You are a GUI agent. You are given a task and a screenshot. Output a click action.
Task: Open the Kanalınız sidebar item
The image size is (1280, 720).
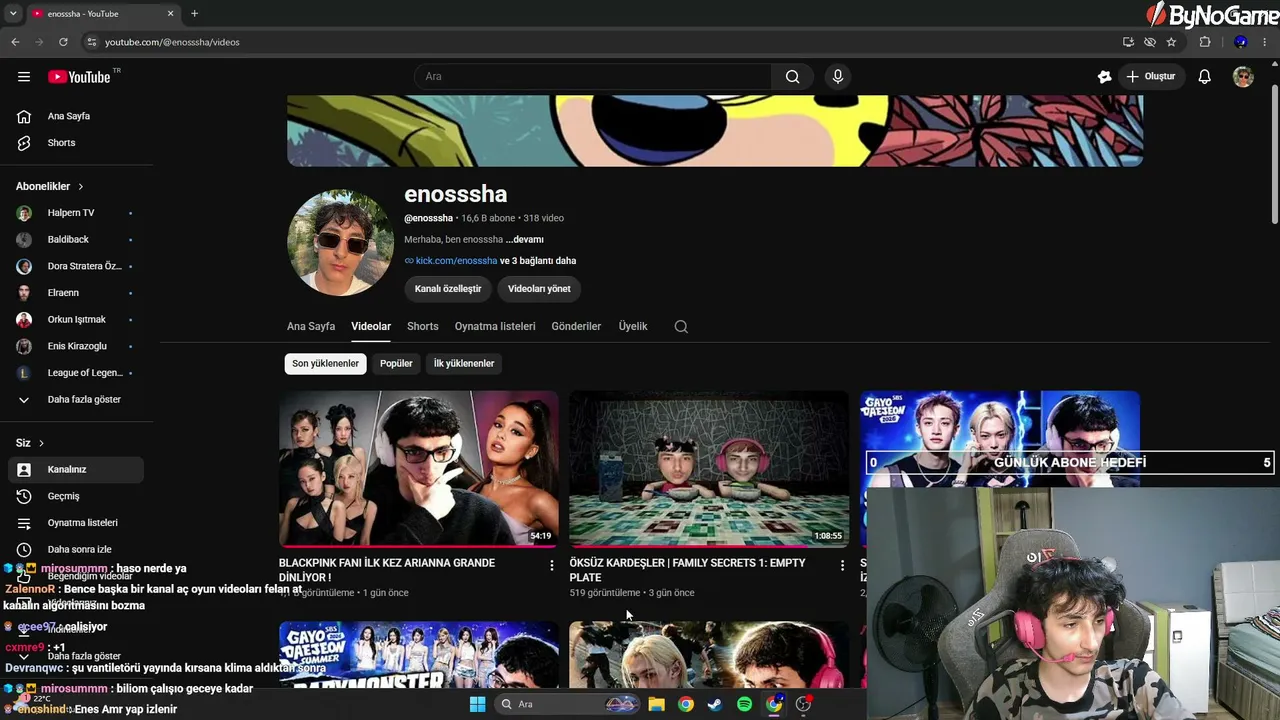click(x=76, y=470)
